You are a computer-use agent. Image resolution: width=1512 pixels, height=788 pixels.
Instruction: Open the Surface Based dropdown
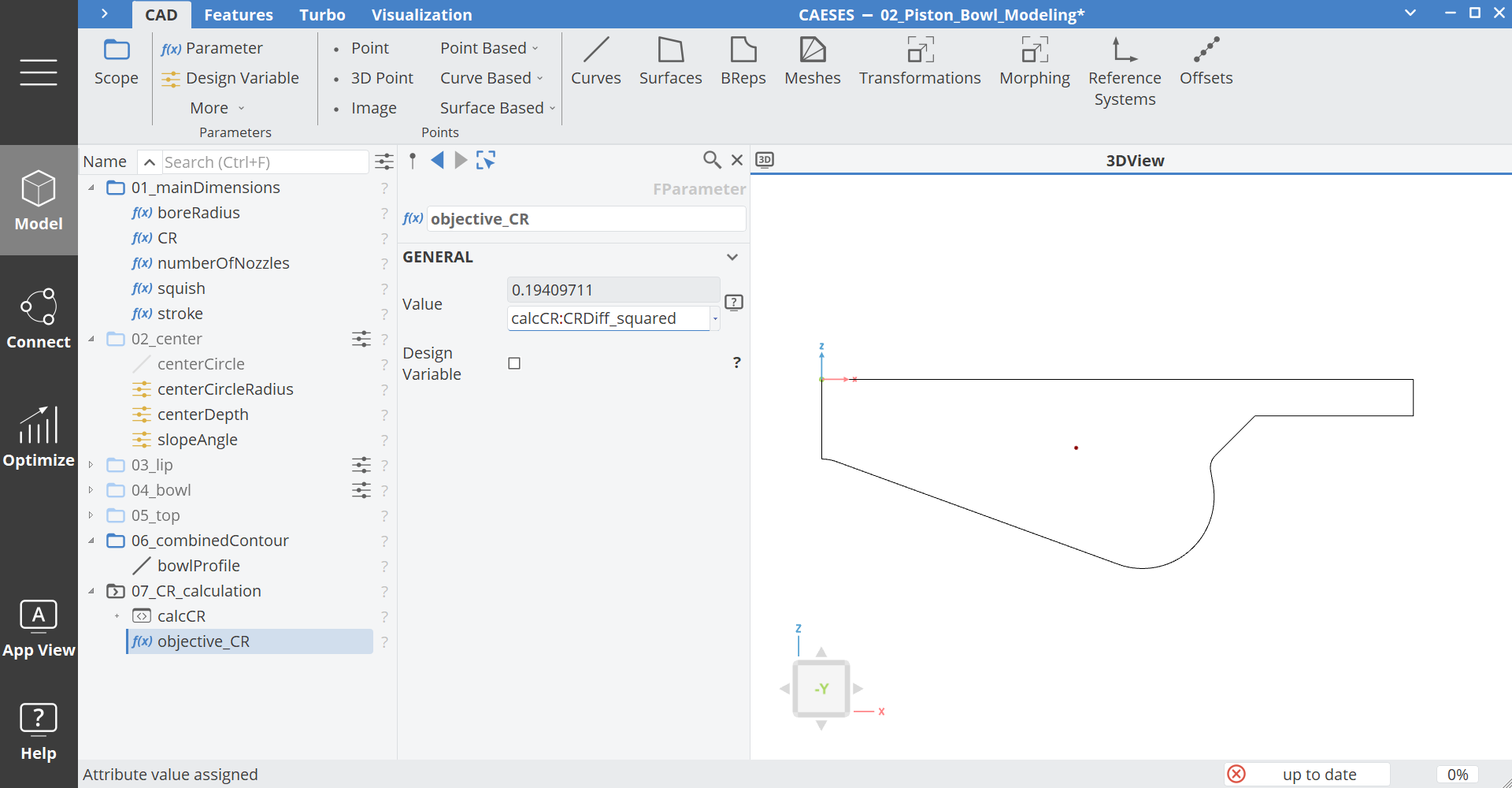498,108
